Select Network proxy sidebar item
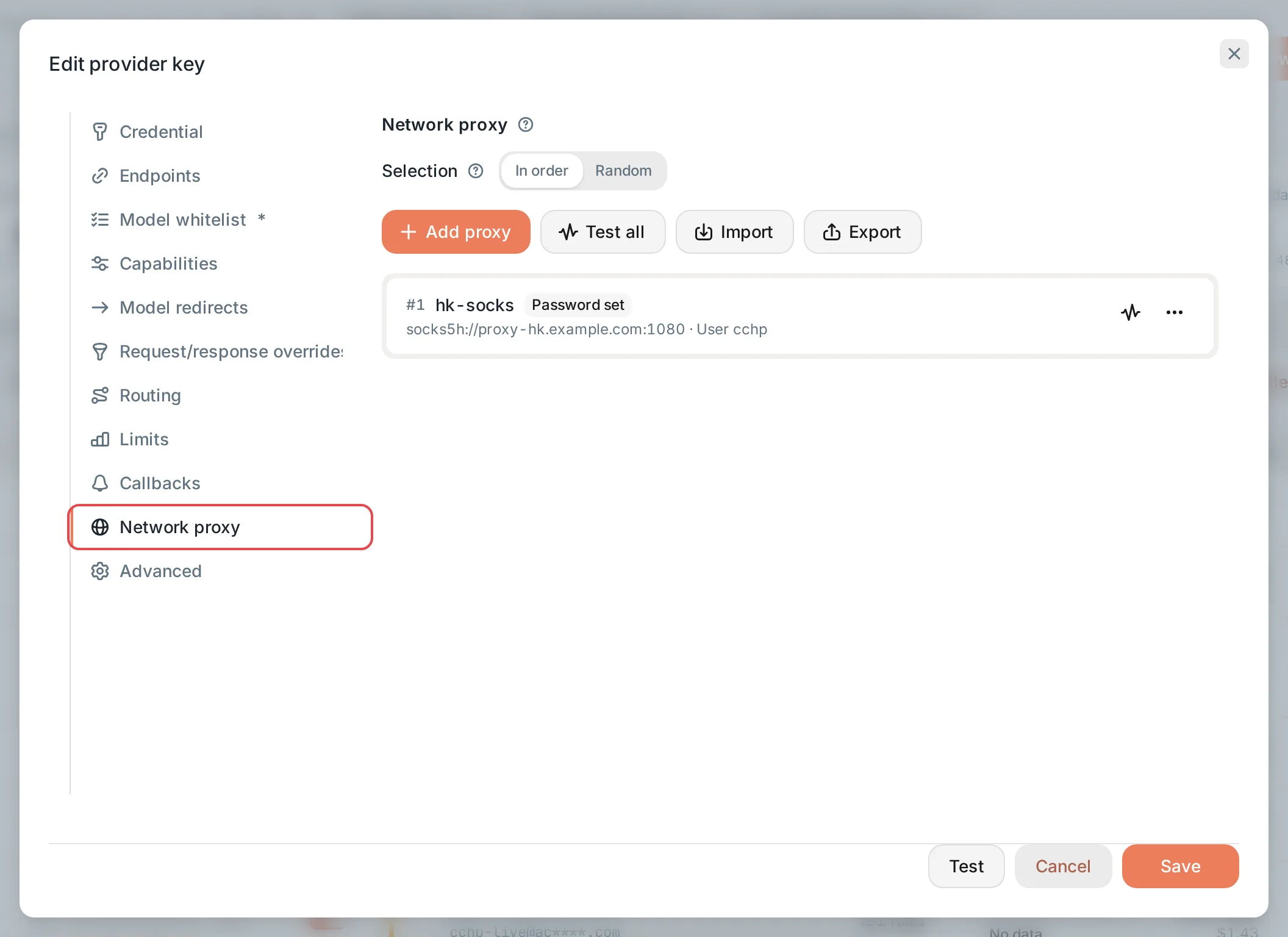The width and height of the screenshot is (1288, 937). (220, 527)
